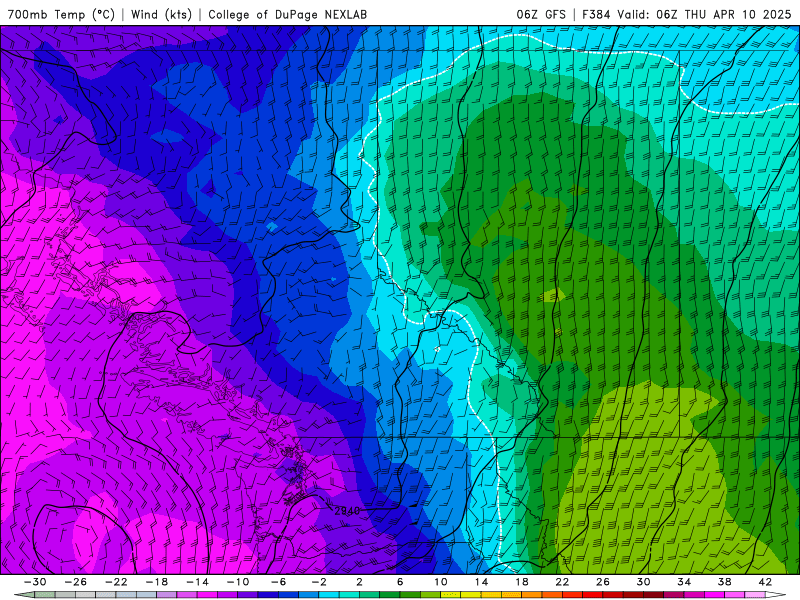Click the 34 temperature scale label
The height and width of the screenshot is (600, 800).
coord(684,582)
